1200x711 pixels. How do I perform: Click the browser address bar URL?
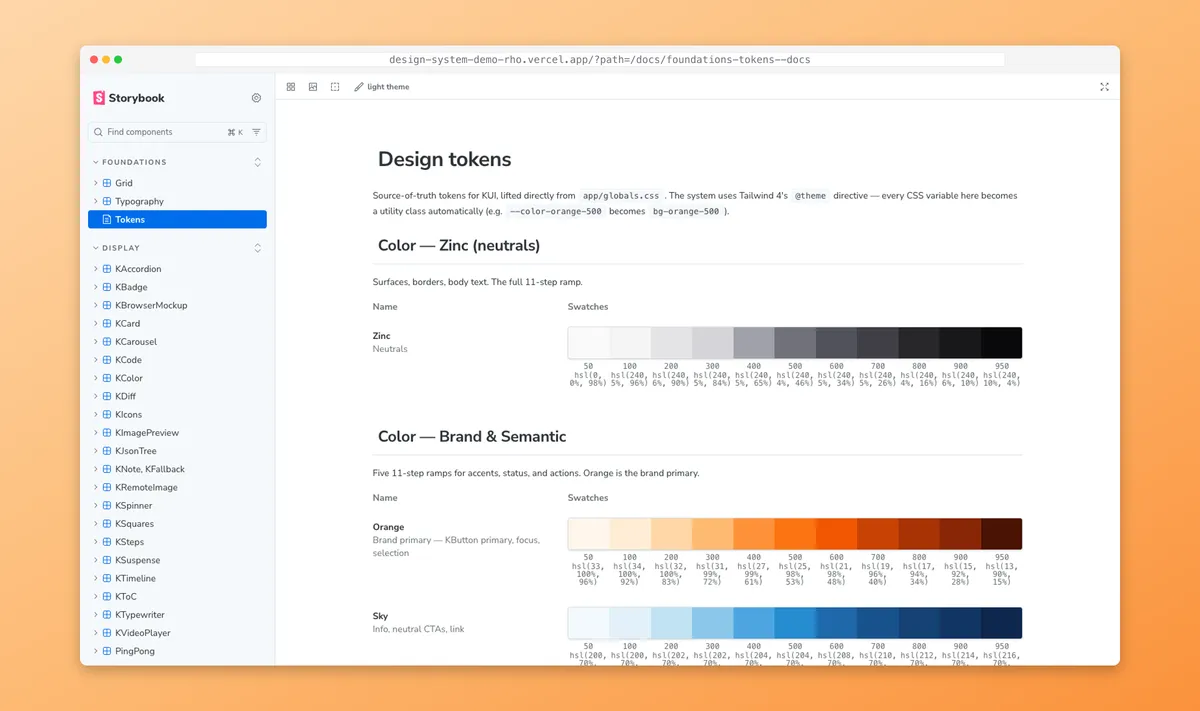(600, 60)
